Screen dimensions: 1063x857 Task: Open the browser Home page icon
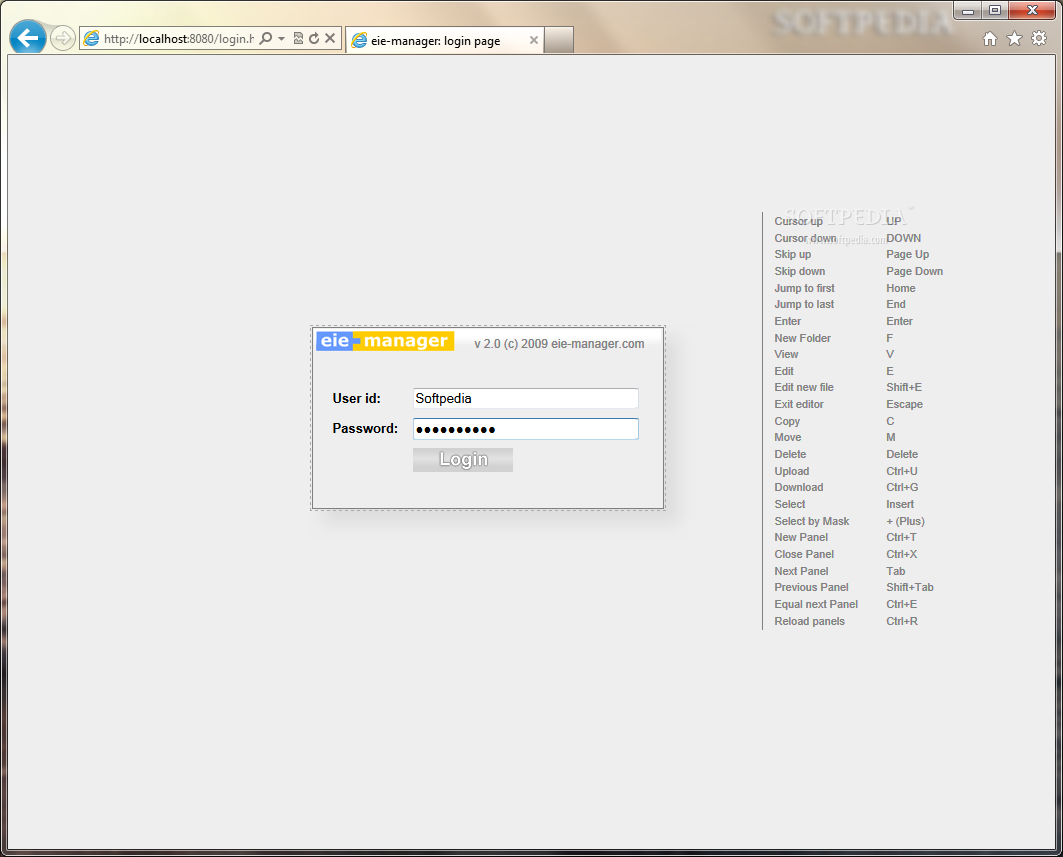[x=990, y=39]
